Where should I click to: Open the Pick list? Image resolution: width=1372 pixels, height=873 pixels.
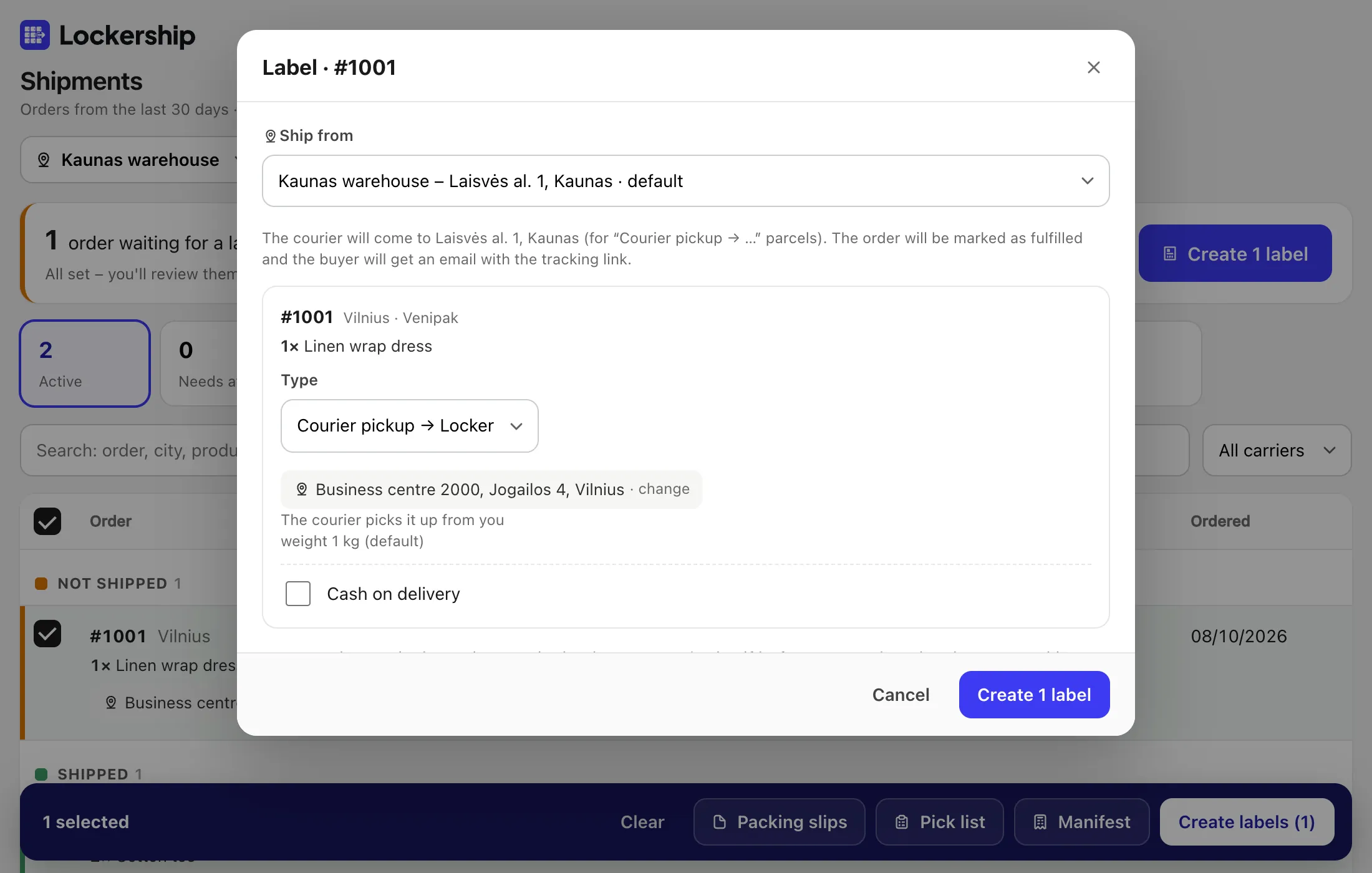pyautogui.click(x=939, y=822)
